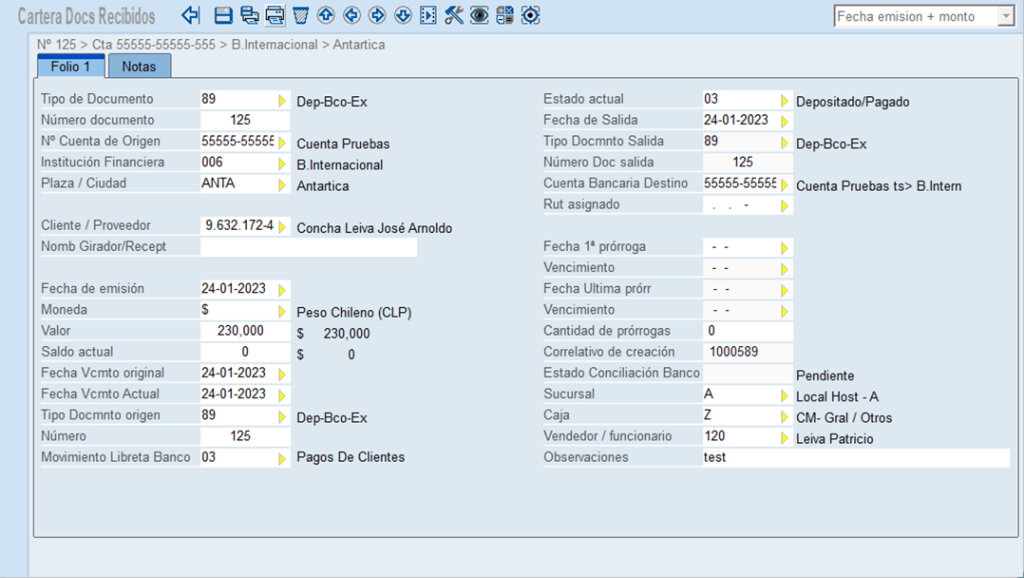Click the back arrow exit icon

191,15
